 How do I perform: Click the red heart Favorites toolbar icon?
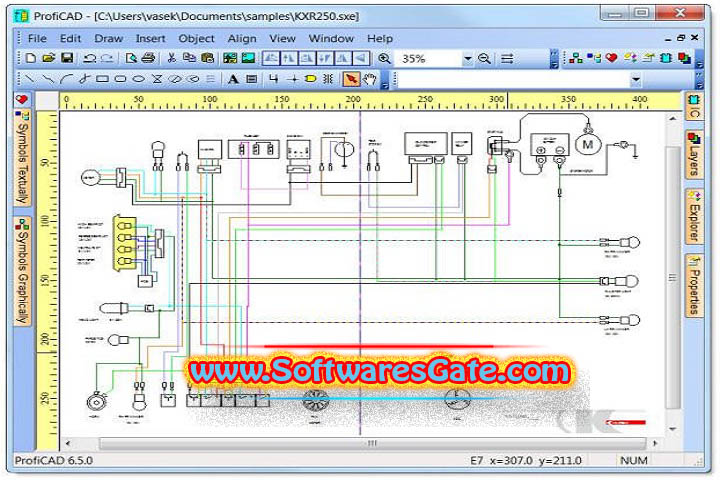(611, 58)
